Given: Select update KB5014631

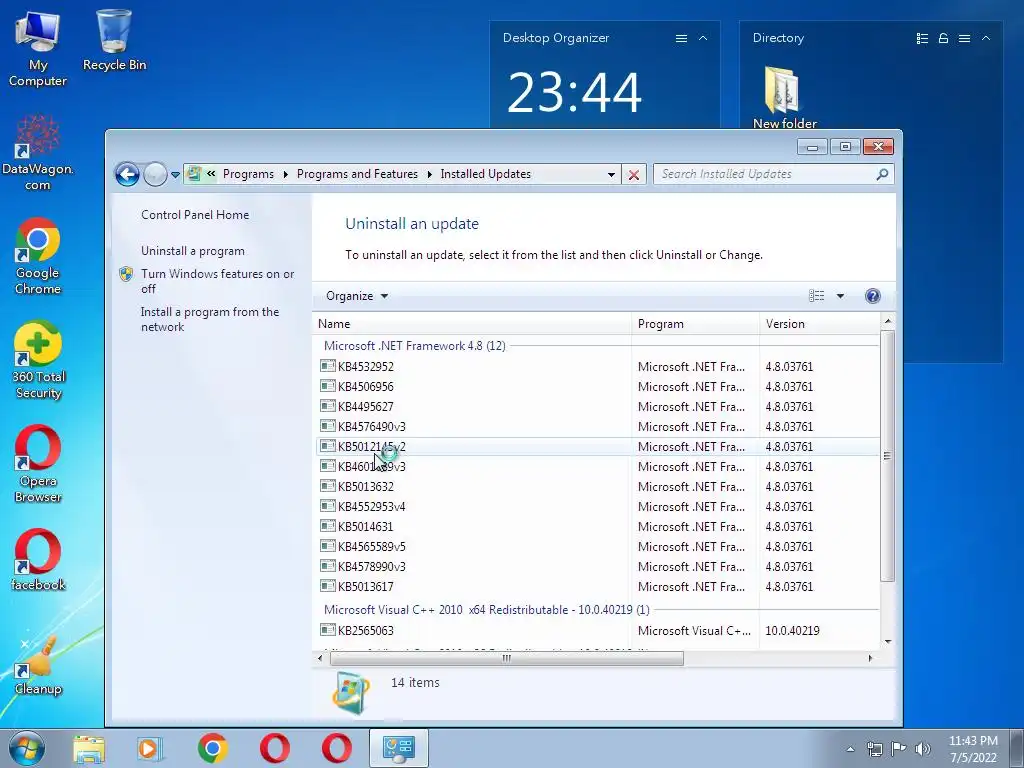Looking at the screenshot, I should click(x=598, y=526).
